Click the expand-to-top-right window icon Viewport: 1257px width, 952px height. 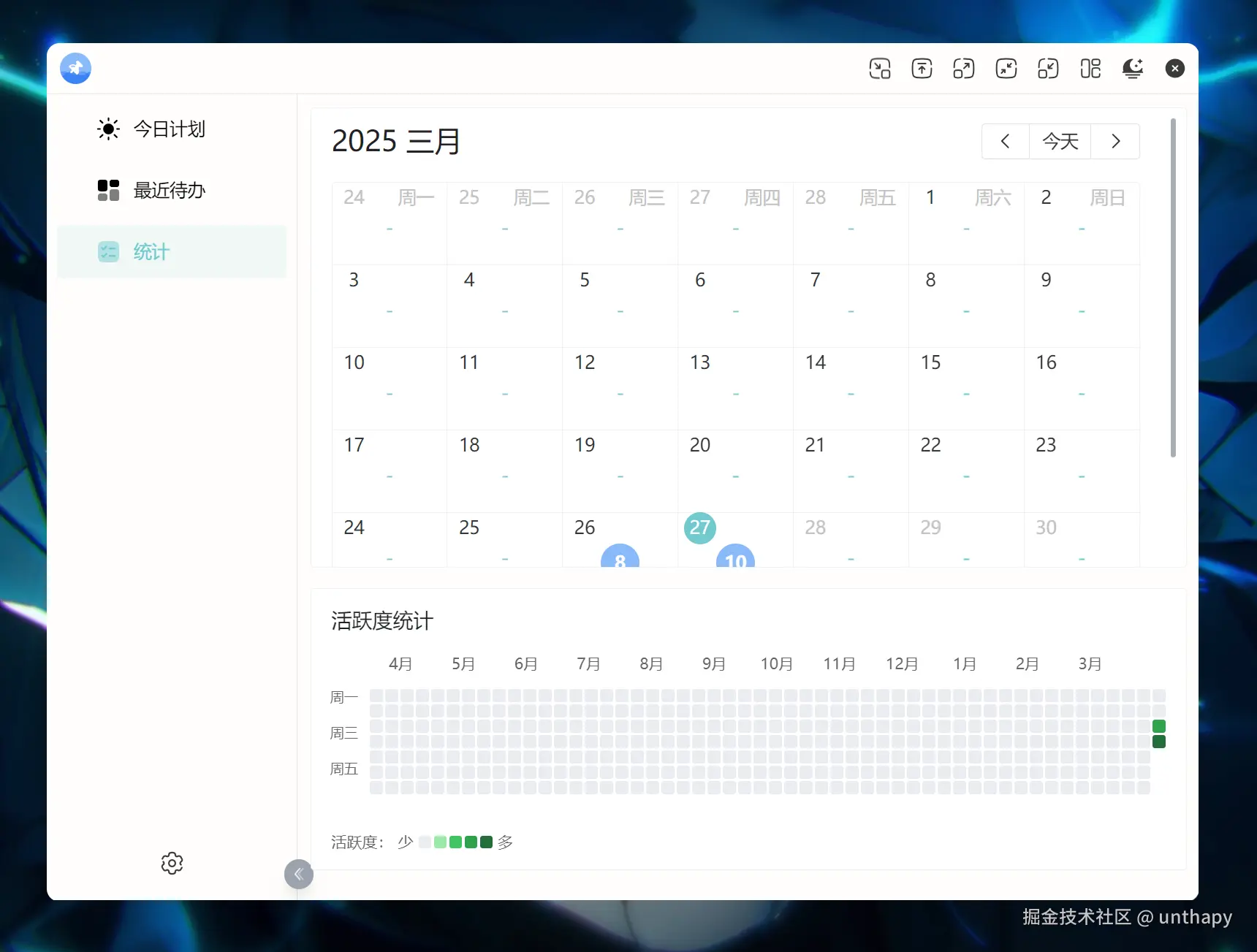tap(964, 69)
